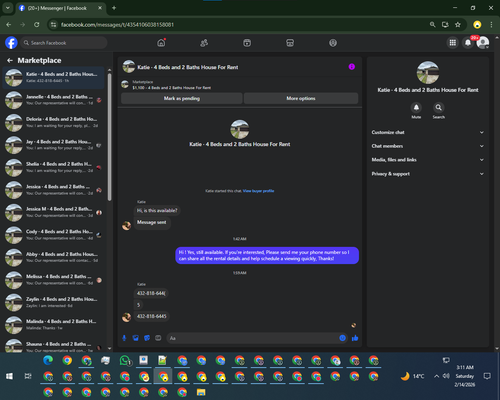Expand Privacy & support section

(x=428, y=174)
